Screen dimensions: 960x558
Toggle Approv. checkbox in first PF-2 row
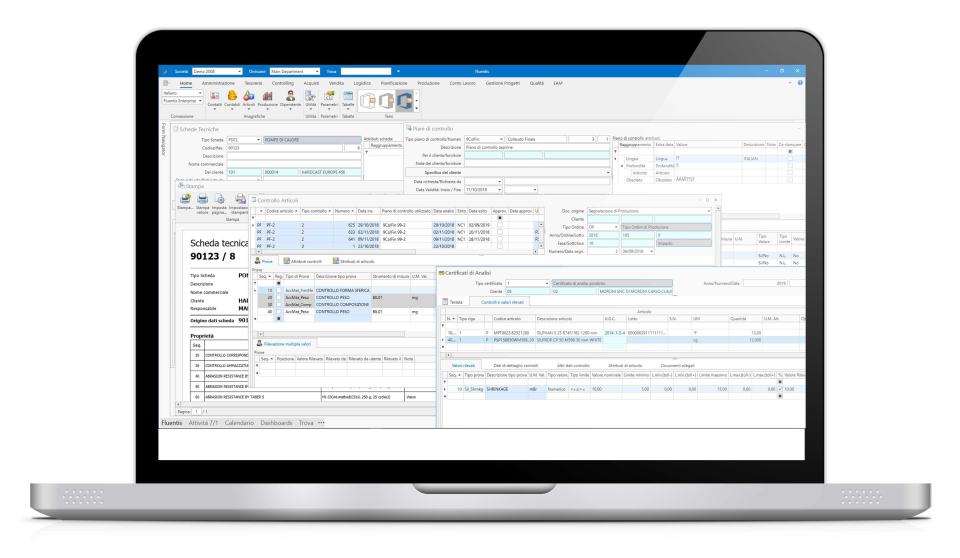[x=500, y=225]
